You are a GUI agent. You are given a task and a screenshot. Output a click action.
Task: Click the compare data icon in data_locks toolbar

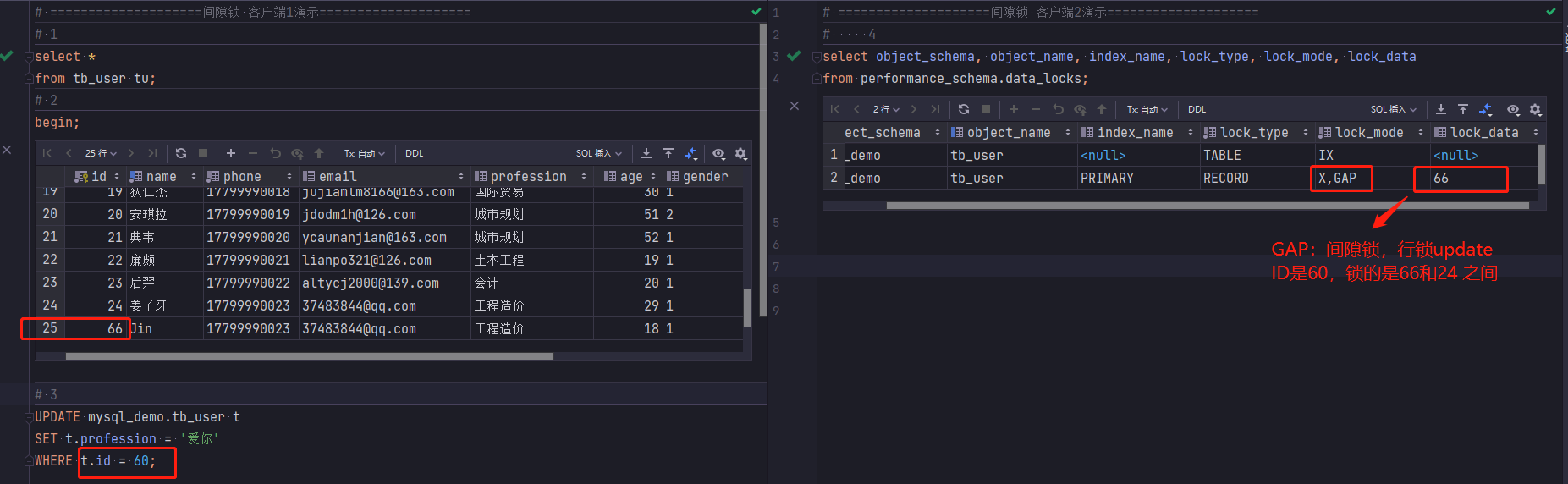(x=1485, y=109)
